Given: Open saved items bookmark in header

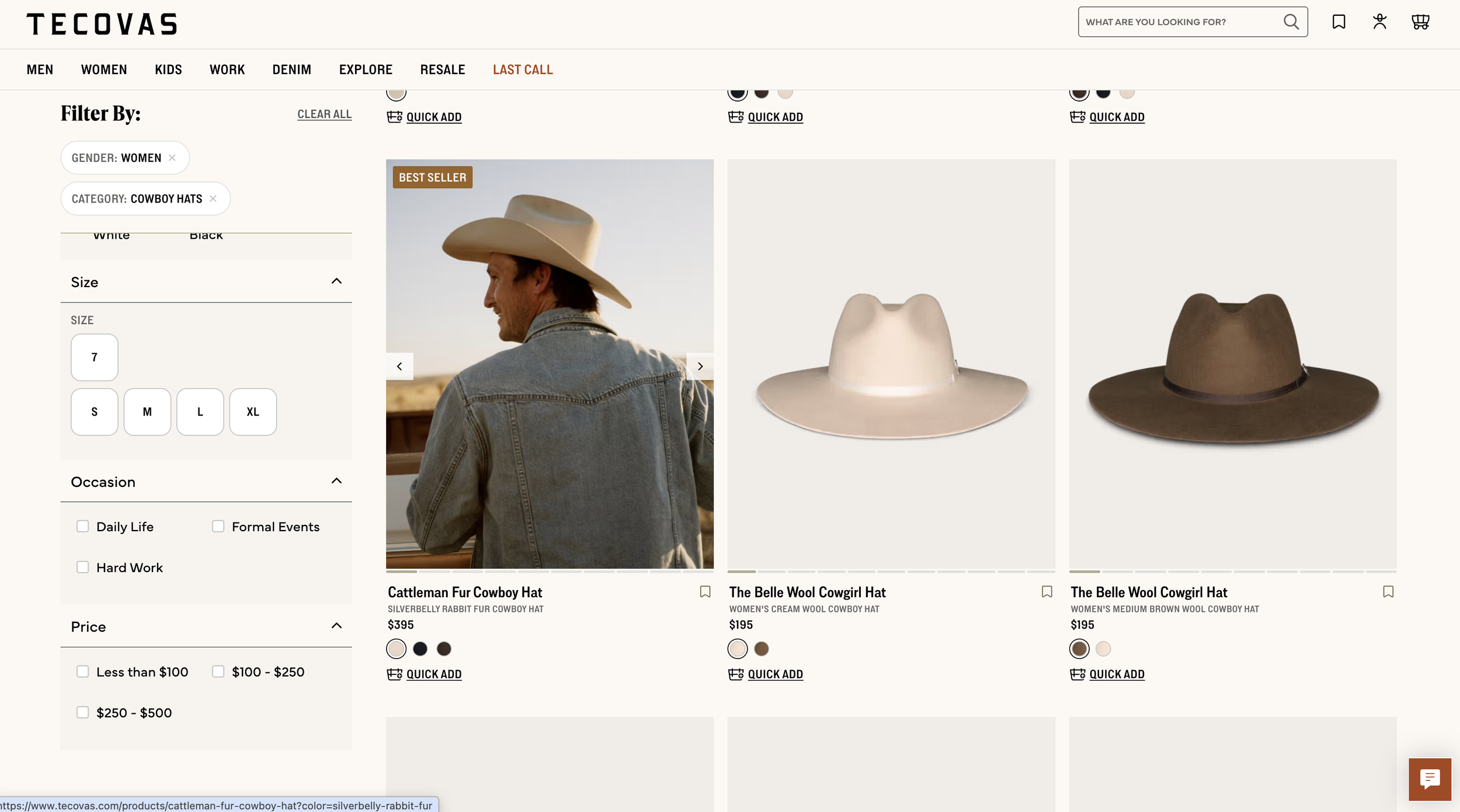Looking at the screenshot, I should point(1339,22).
